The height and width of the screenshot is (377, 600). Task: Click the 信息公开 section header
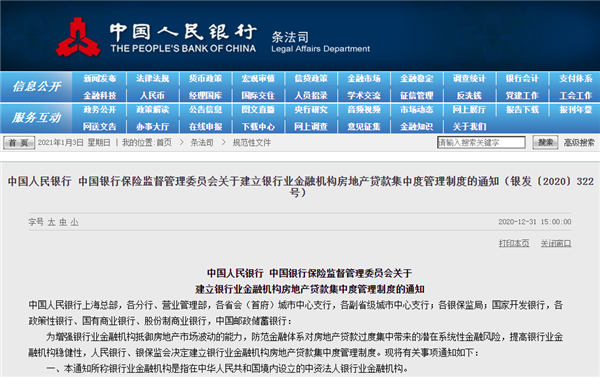(37, 86)
